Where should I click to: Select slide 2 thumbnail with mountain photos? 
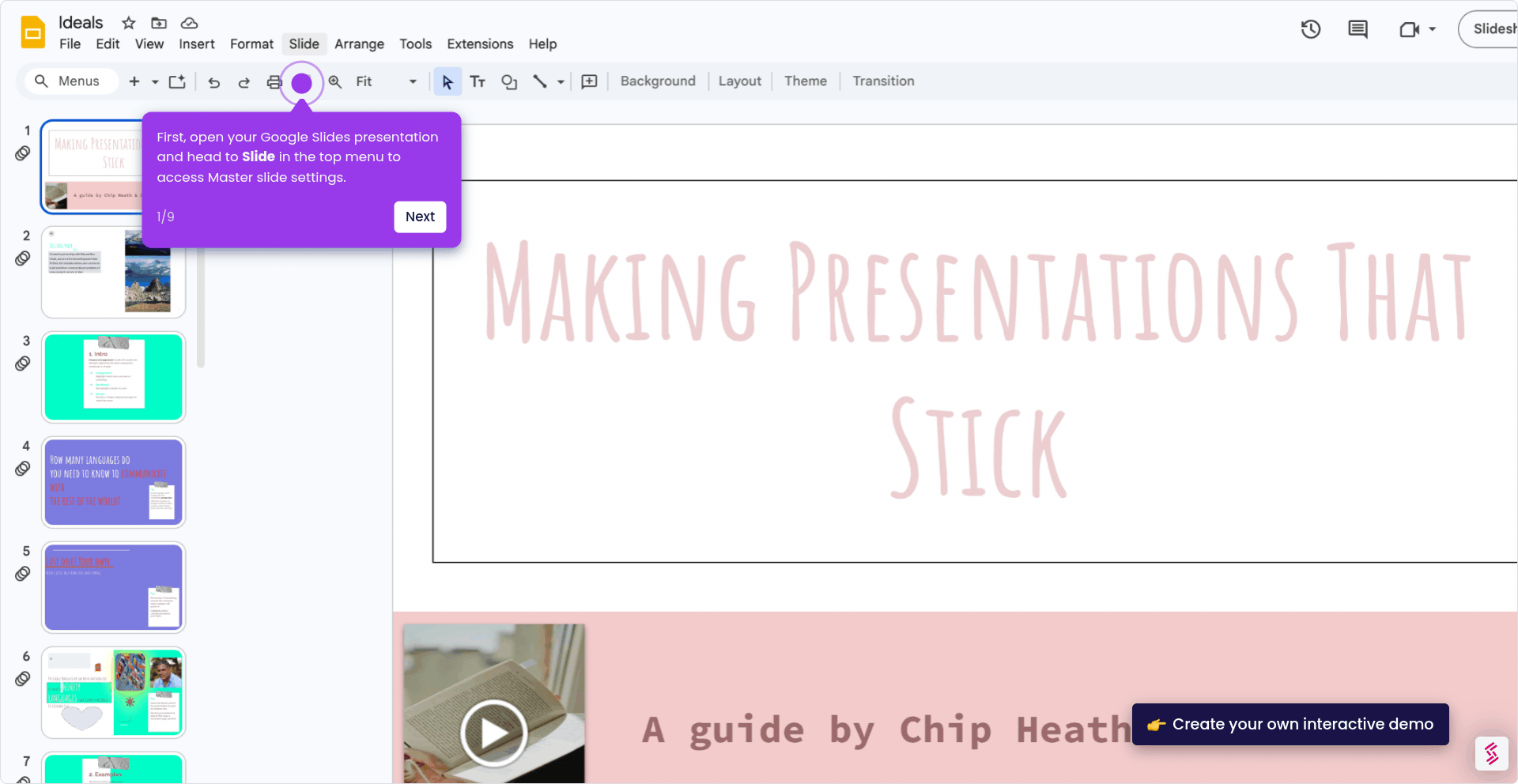tap(113, 272)
